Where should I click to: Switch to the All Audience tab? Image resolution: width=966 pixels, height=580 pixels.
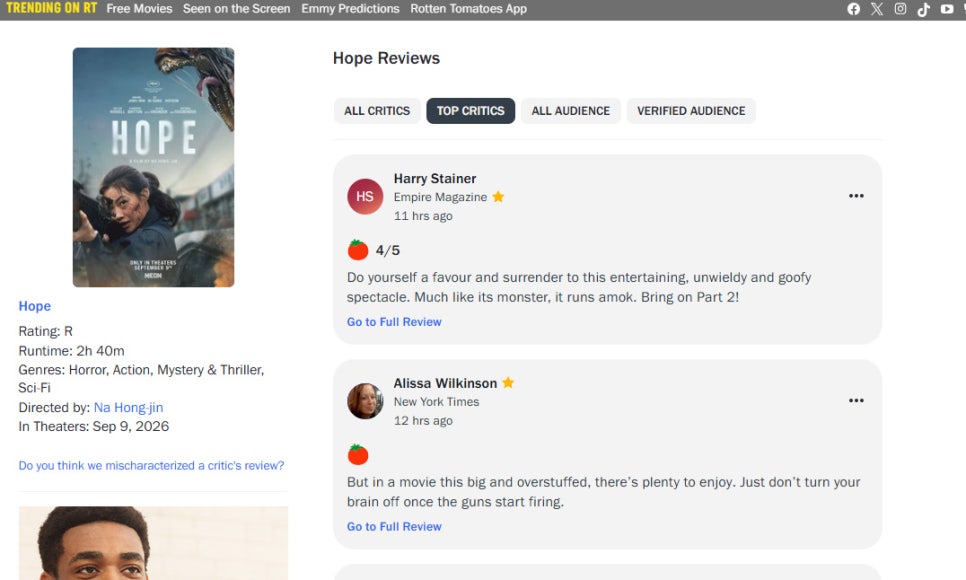[x=570, y=111]
